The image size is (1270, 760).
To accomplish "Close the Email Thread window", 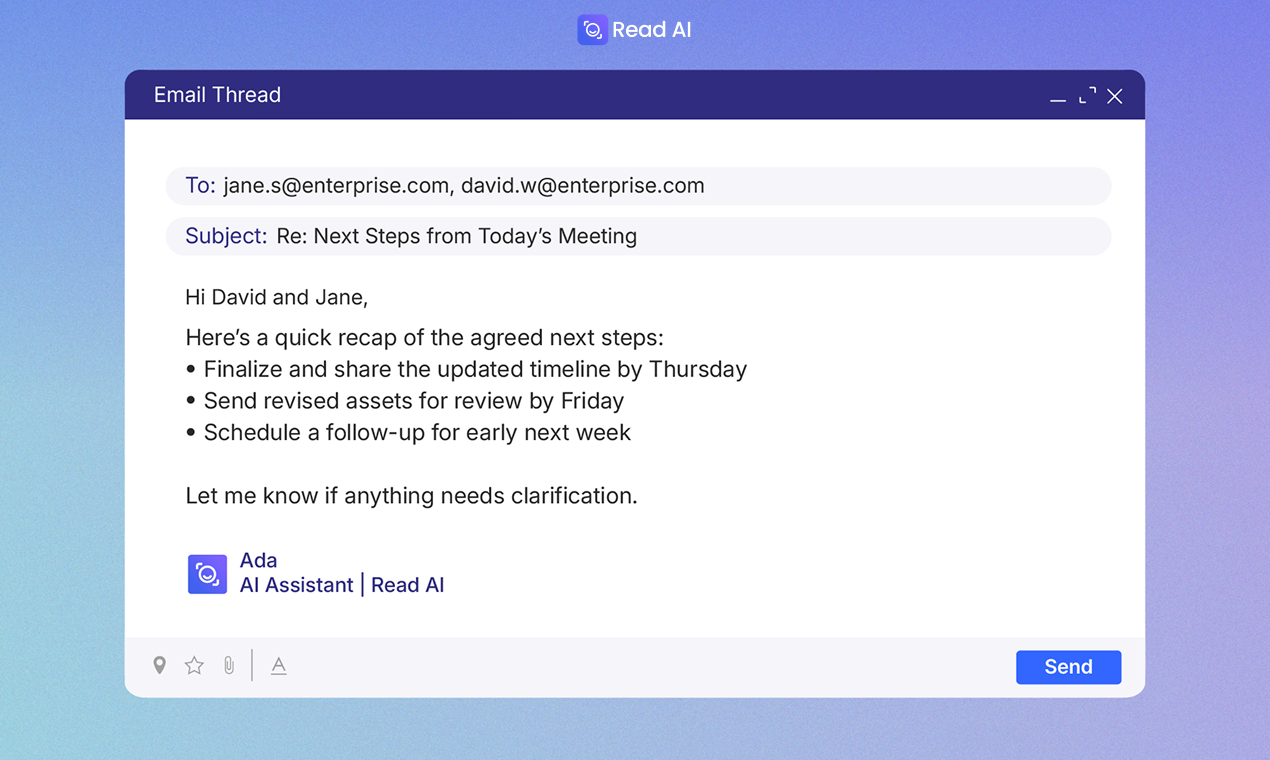I will coord(1115,96).
